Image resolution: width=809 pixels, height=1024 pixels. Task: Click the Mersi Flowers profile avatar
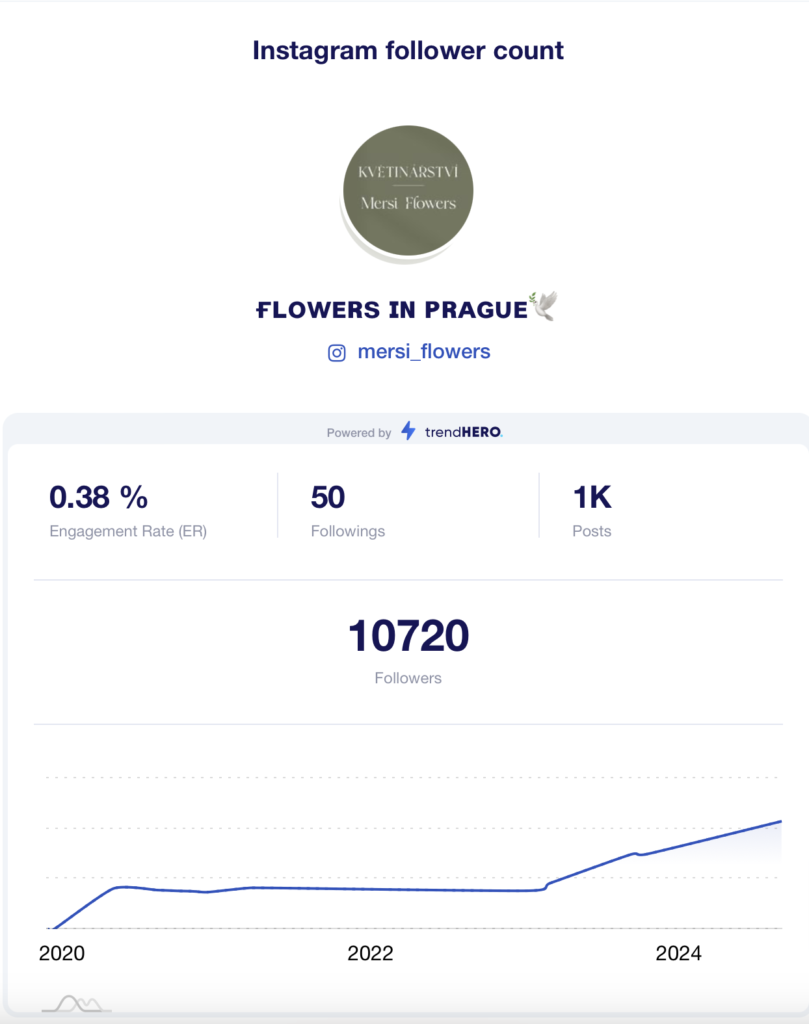click(x=408, y=188)
